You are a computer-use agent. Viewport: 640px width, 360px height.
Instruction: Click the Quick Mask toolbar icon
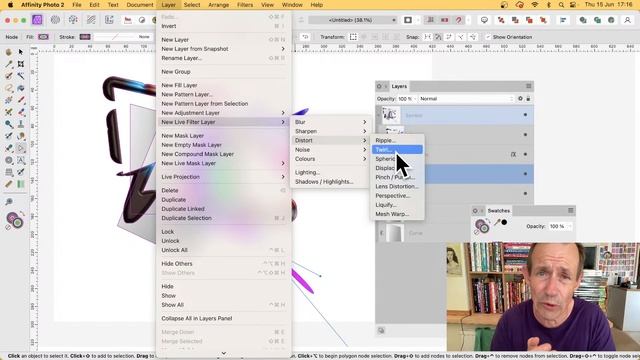tap(408, 20)
